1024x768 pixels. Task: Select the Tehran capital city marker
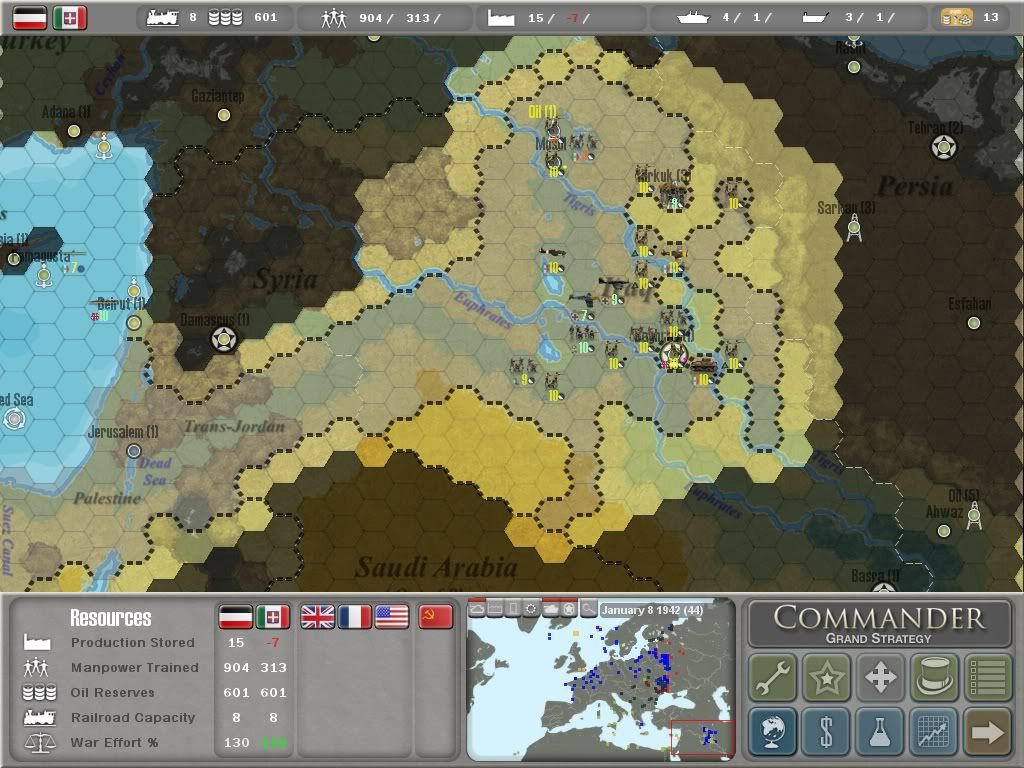[944, 147]
